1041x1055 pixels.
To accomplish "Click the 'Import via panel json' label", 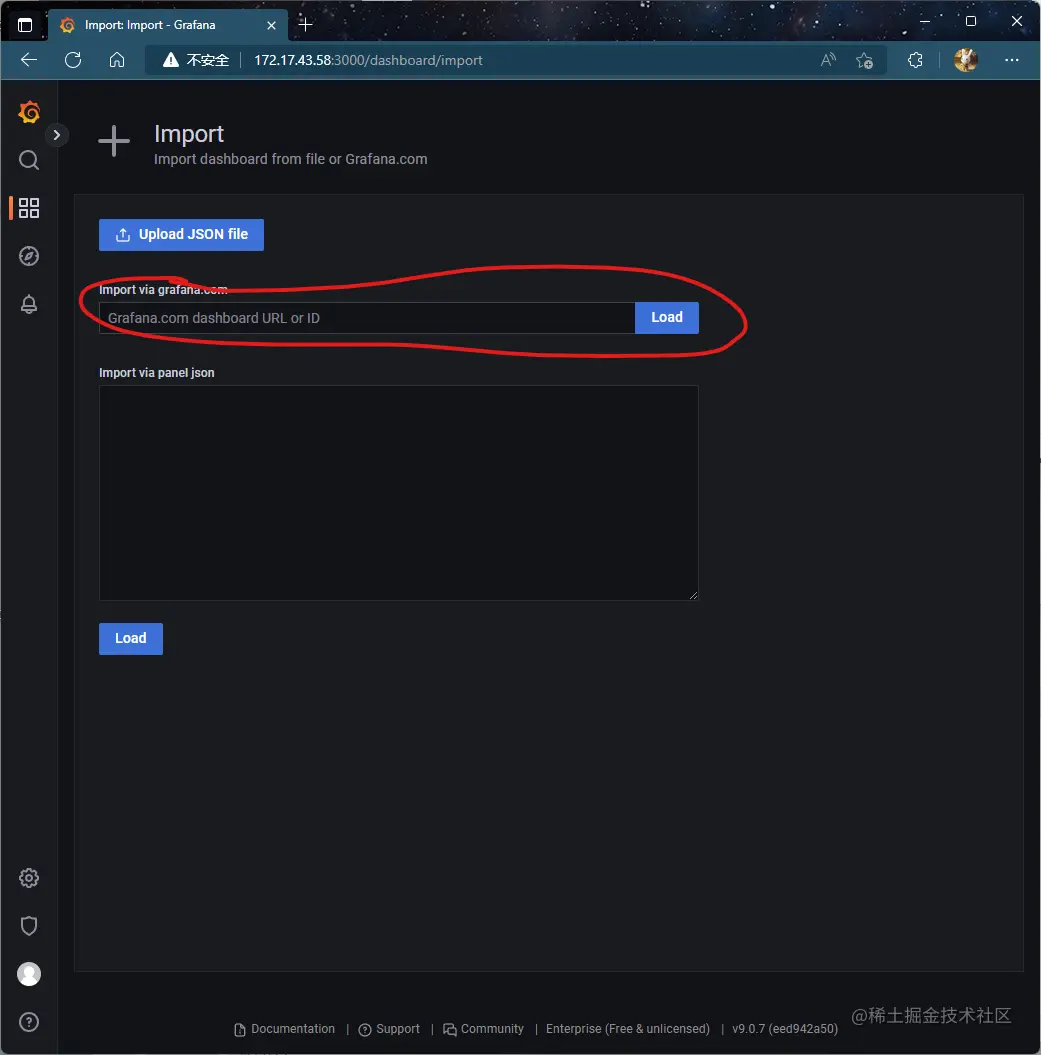I will 157,373.
